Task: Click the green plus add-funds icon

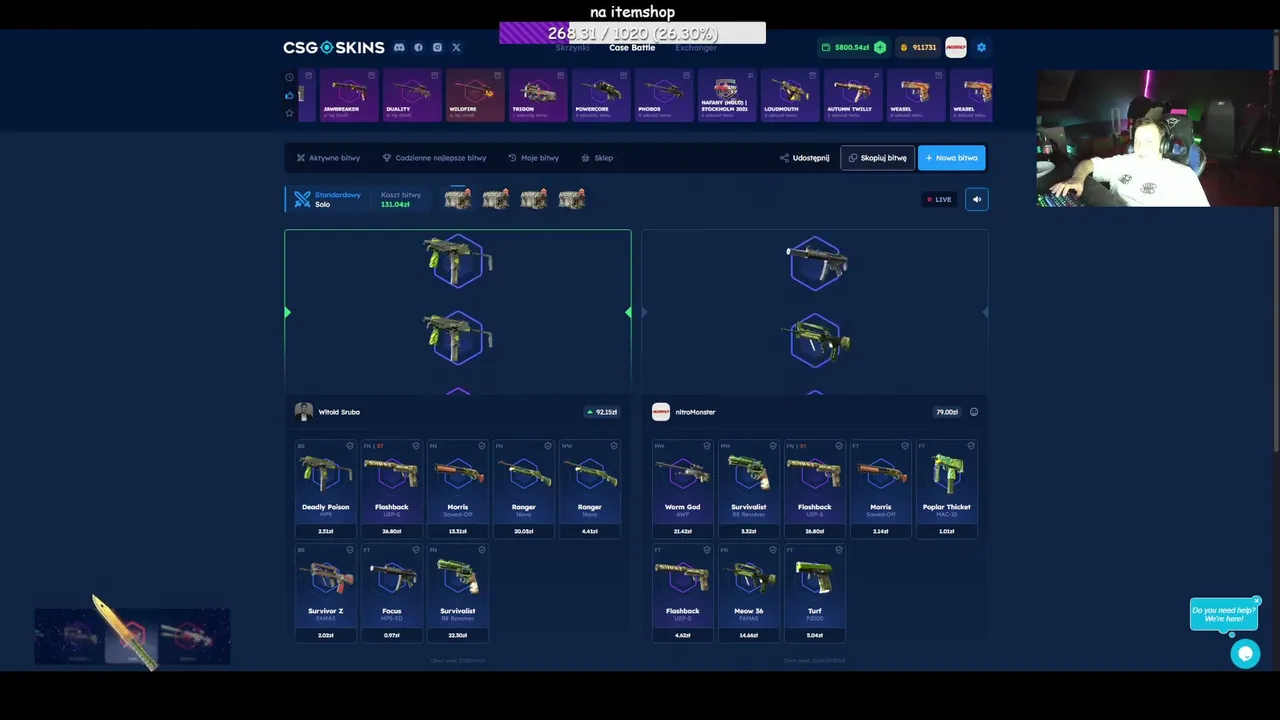Action: pos(880,47)
